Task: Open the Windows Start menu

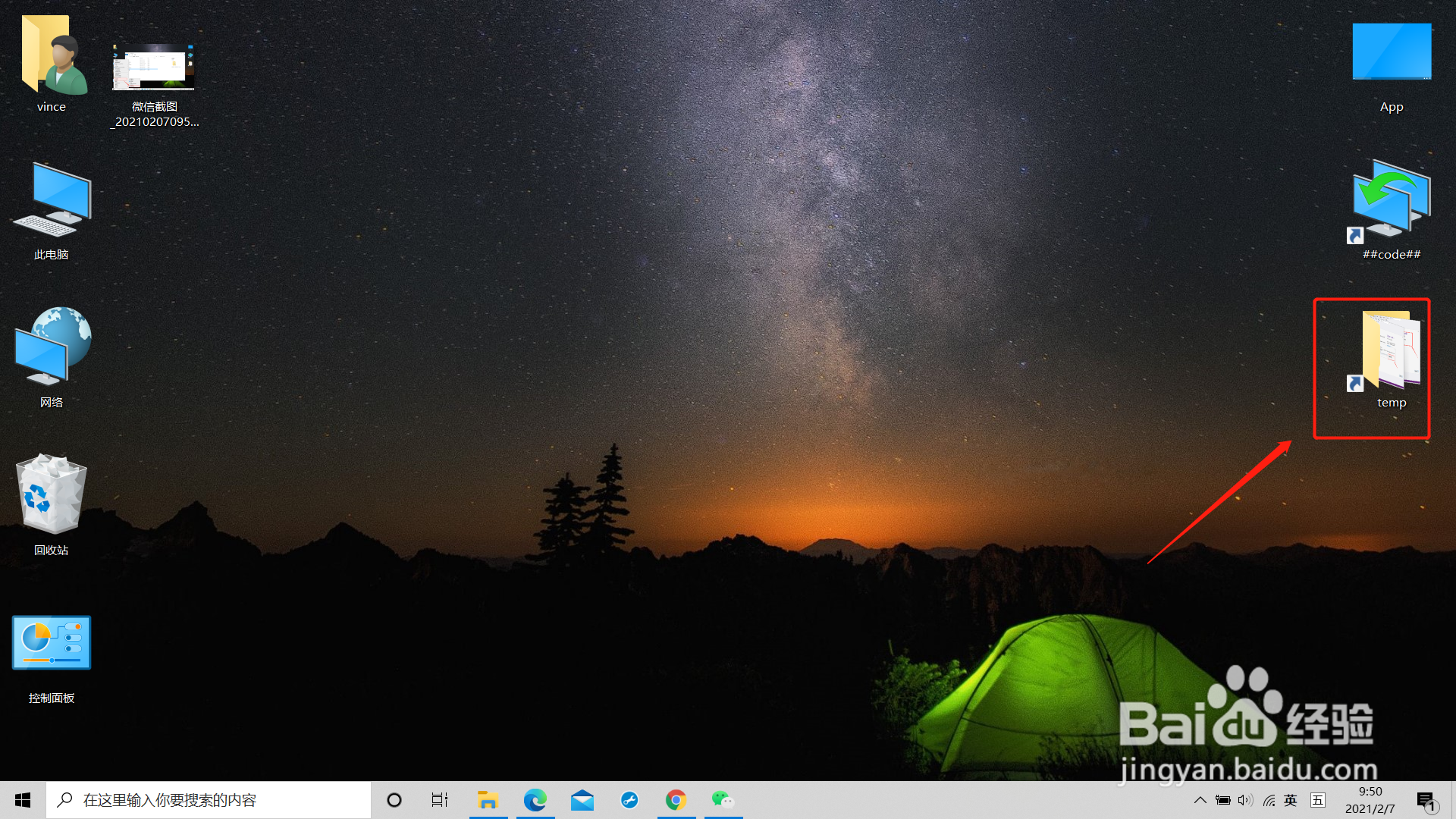Action: [23, 800]
